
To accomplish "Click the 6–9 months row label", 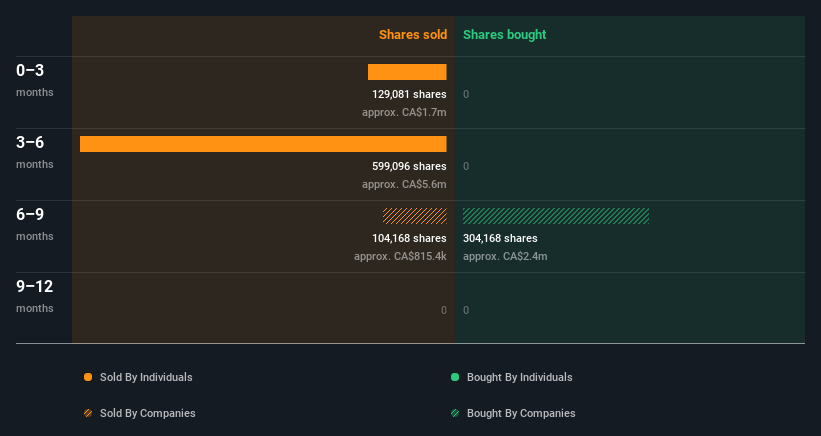I will 35,224.
